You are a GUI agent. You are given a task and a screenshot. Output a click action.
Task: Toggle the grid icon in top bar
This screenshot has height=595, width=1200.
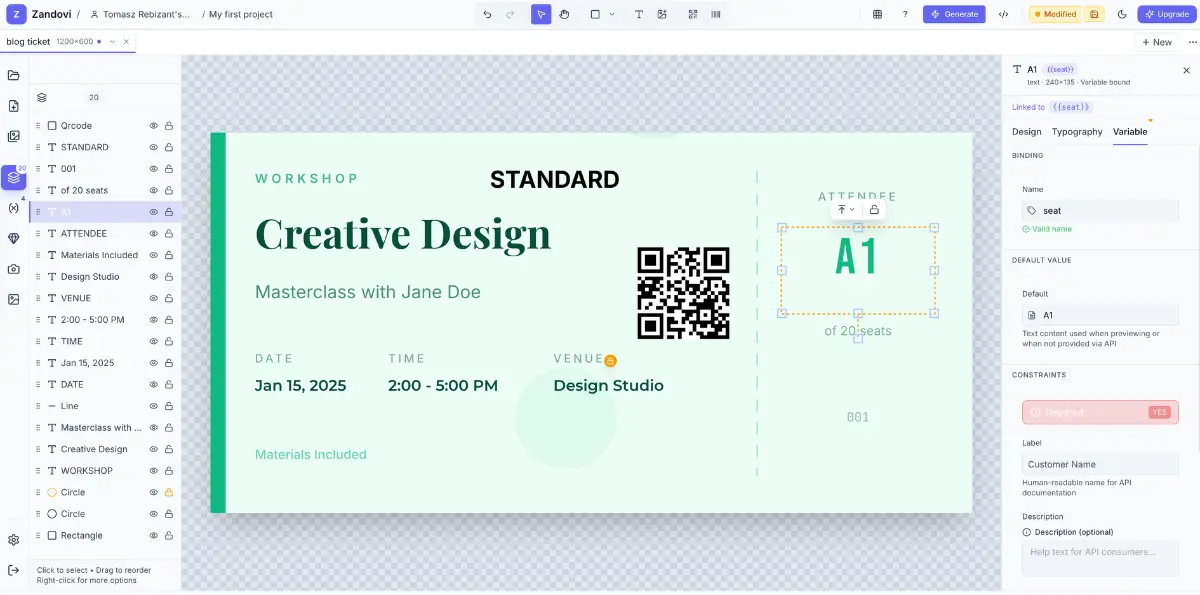(x=877, y=14)
